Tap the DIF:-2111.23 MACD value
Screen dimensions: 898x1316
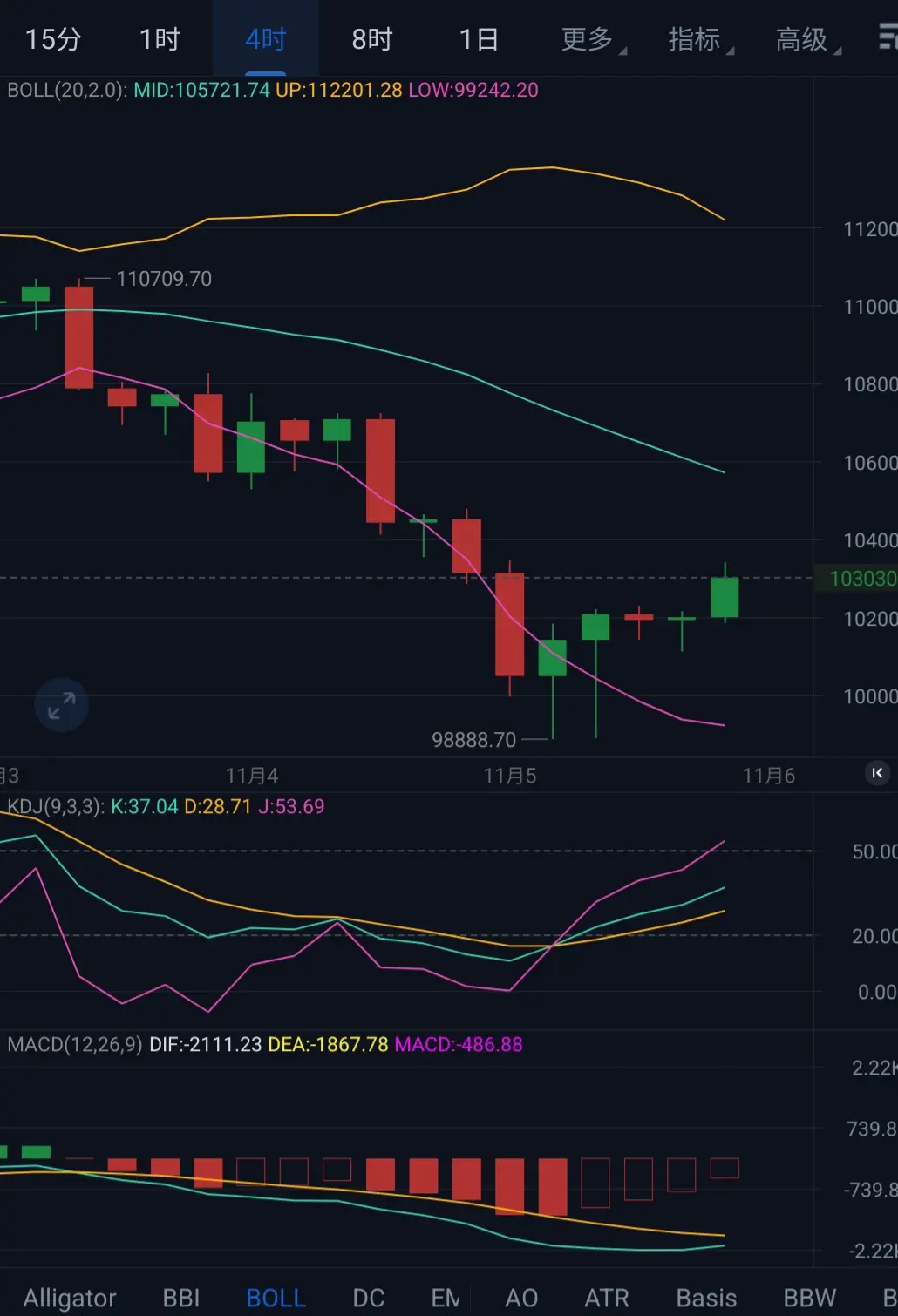pos(206,1044)
